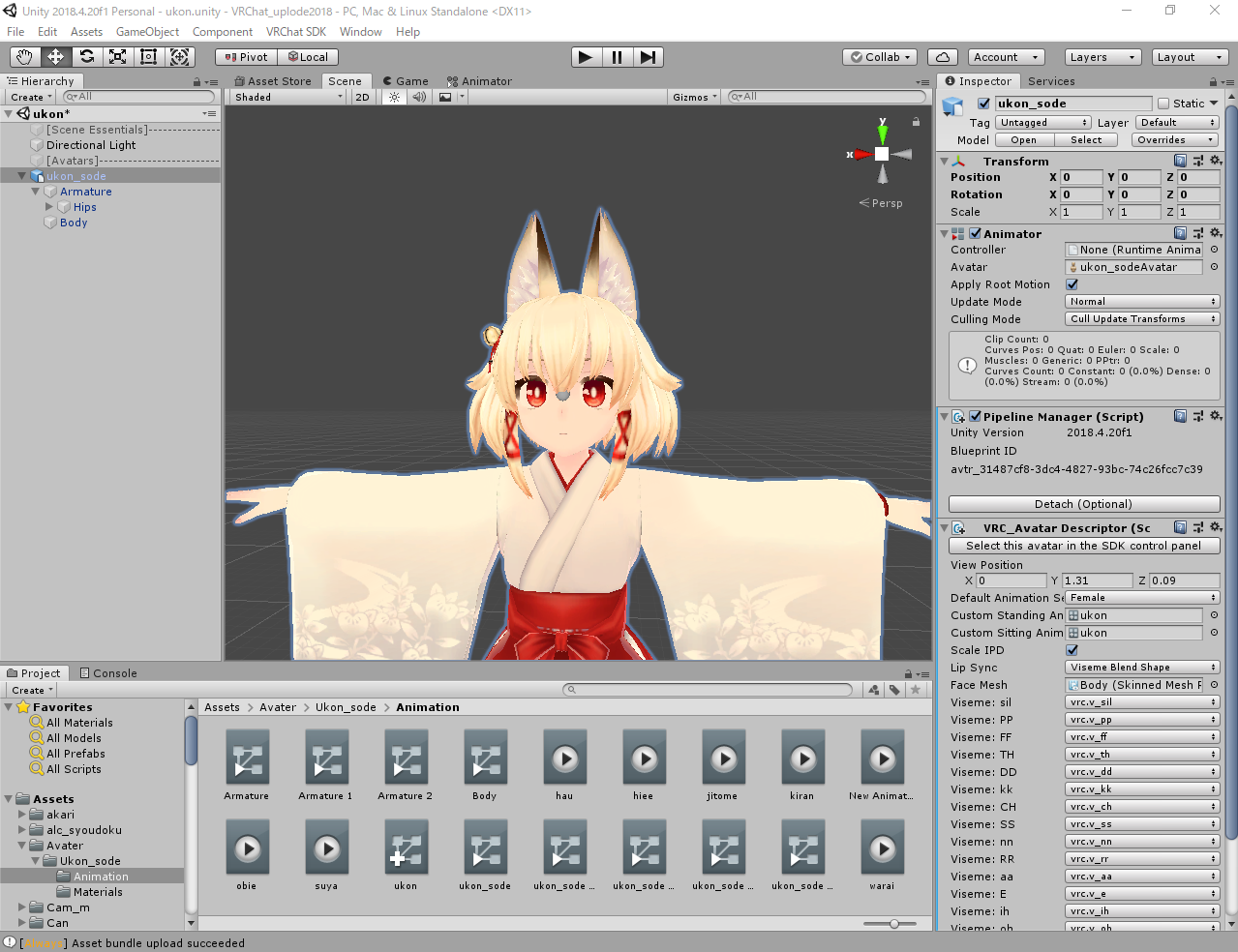This screenshot has height=952, width=1238.
Task: Open the Gizmos dropdown
Action: click(x=695, y=97)
